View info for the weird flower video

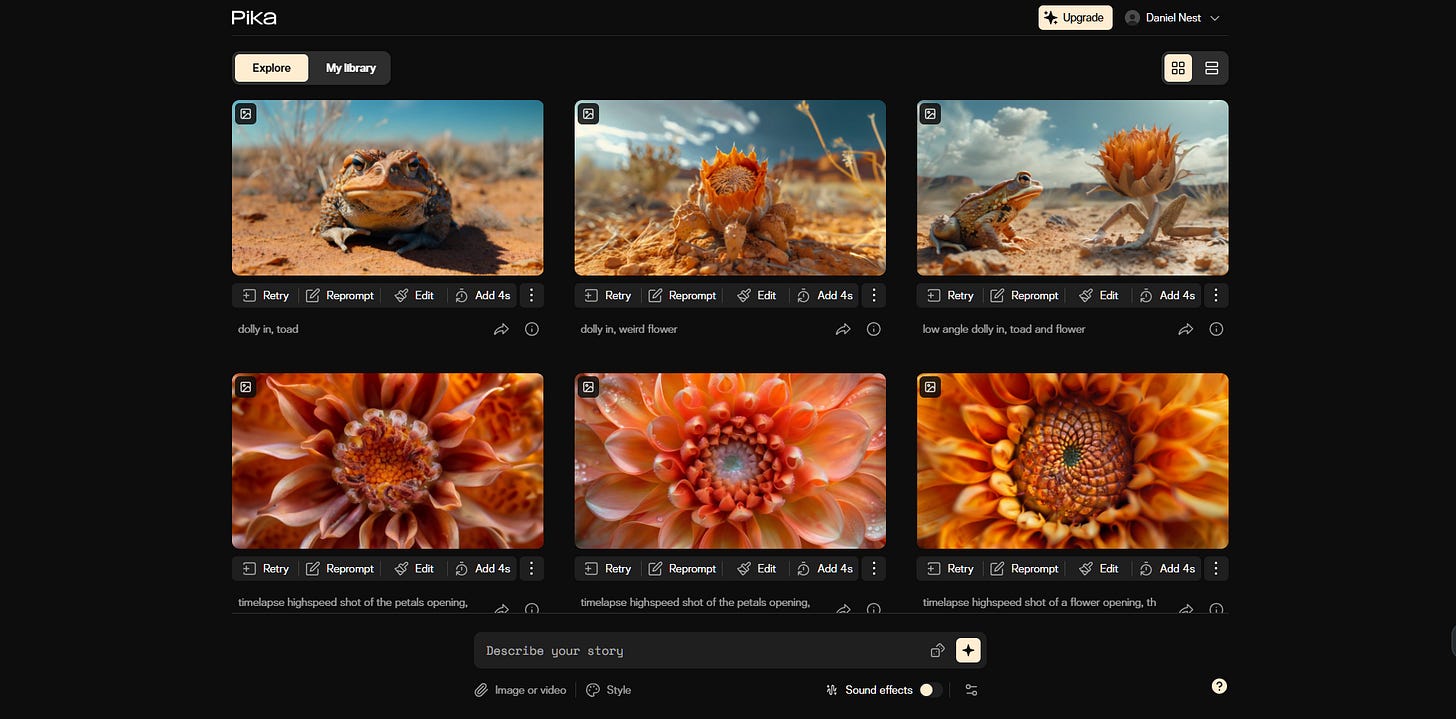(x=873, y=328)
